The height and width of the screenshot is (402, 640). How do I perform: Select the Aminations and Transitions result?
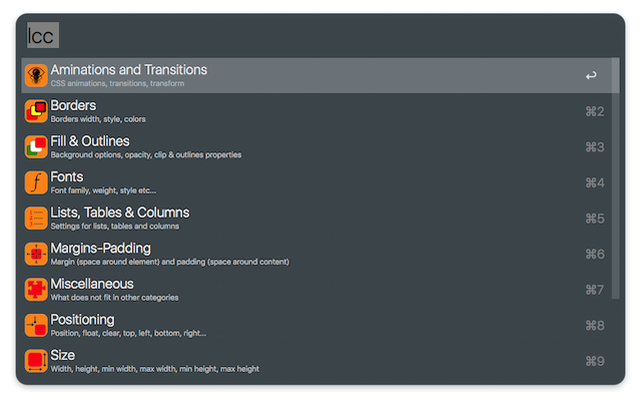[129, 70]
